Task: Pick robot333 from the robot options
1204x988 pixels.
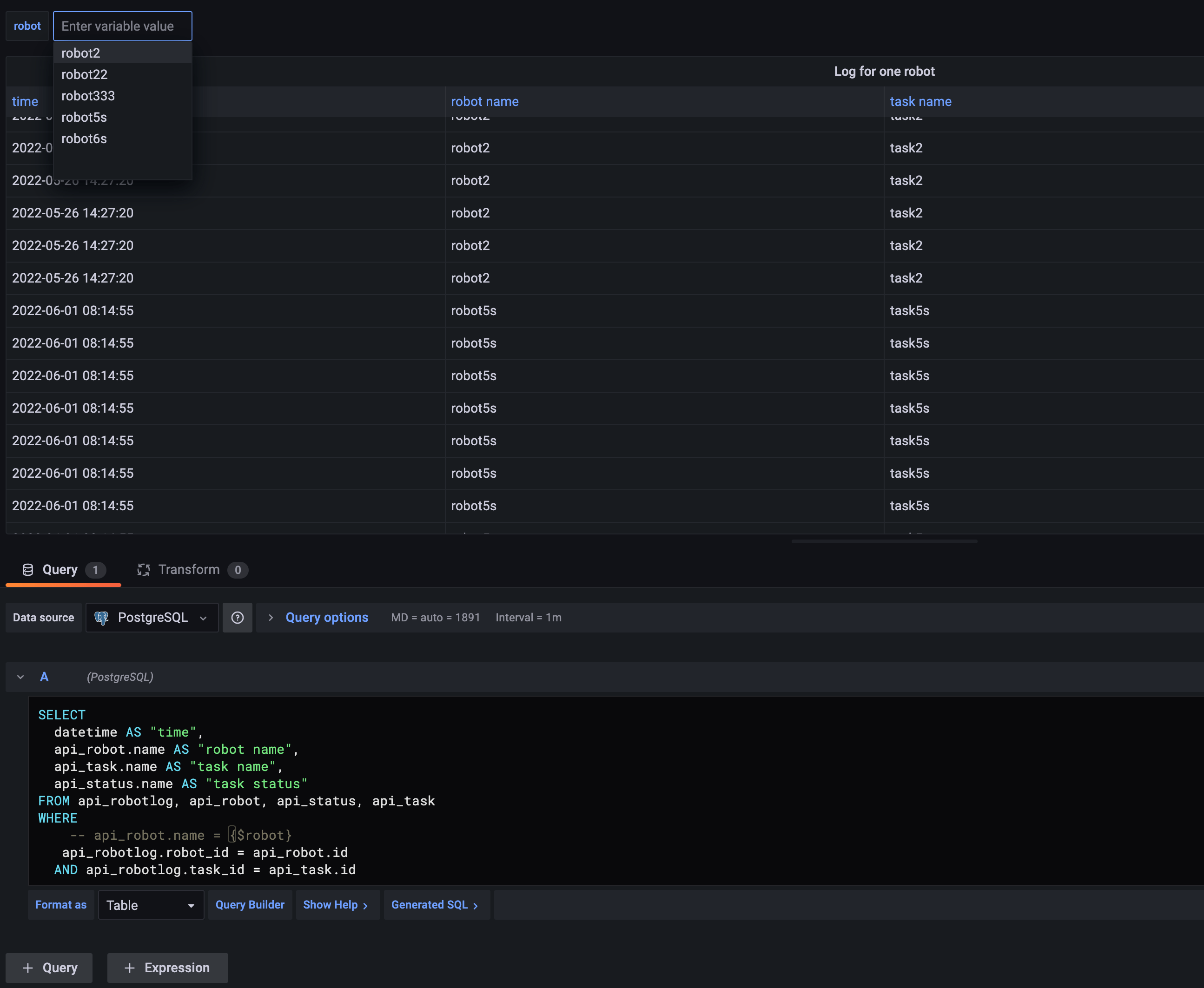Action: pos(88,96)
